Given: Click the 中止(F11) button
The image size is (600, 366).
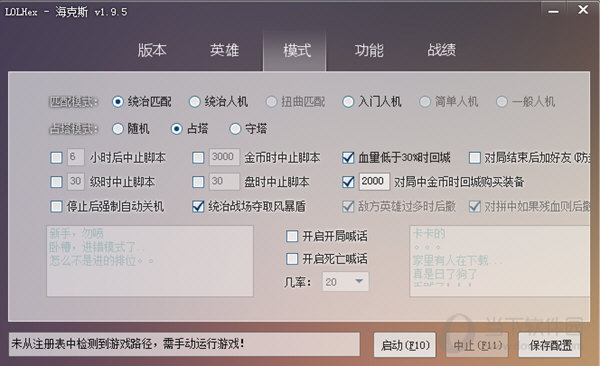Looking at the screenshot, I should [477, 345].
